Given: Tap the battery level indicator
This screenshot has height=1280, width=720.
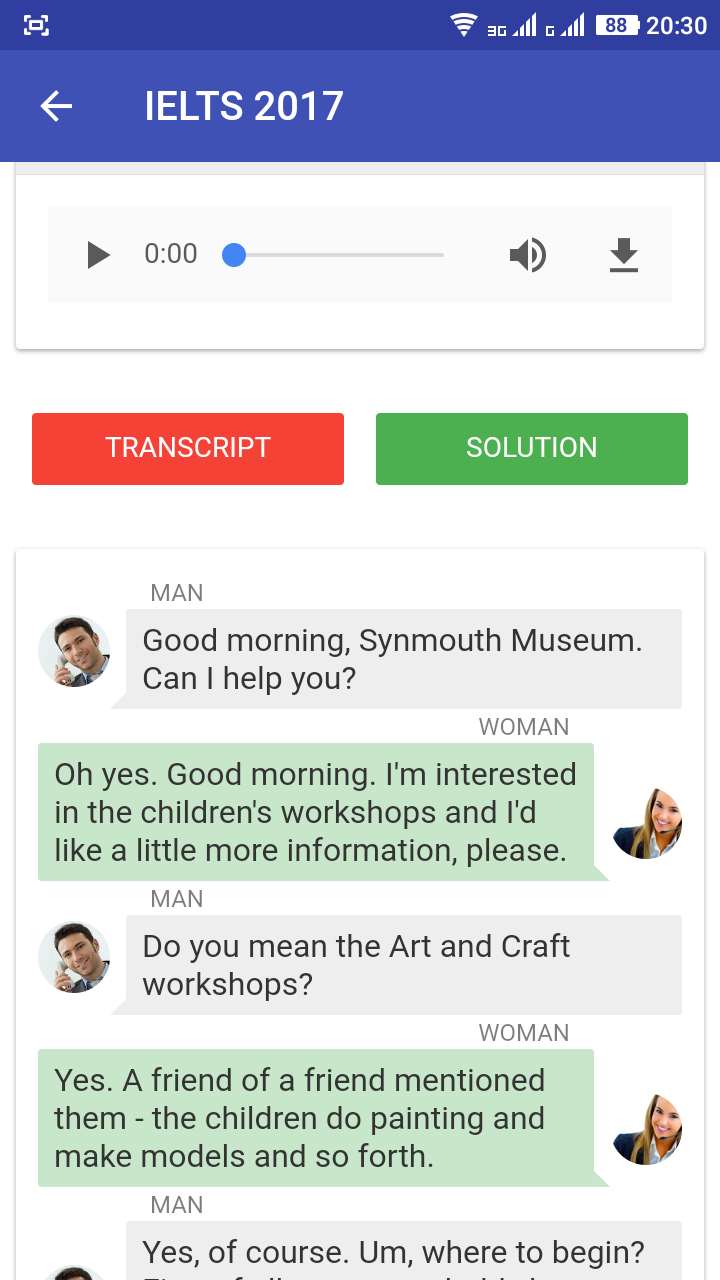Looking at the screenshot, I should [x=616, y=25].
